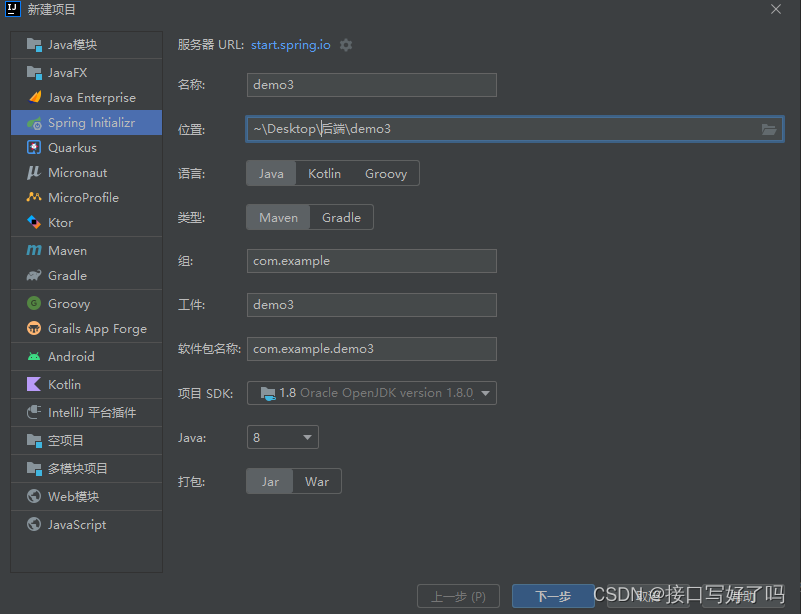Click the 软件包名称 input field
The height and width of the screenshot is (614, 801).
point(372,349)
